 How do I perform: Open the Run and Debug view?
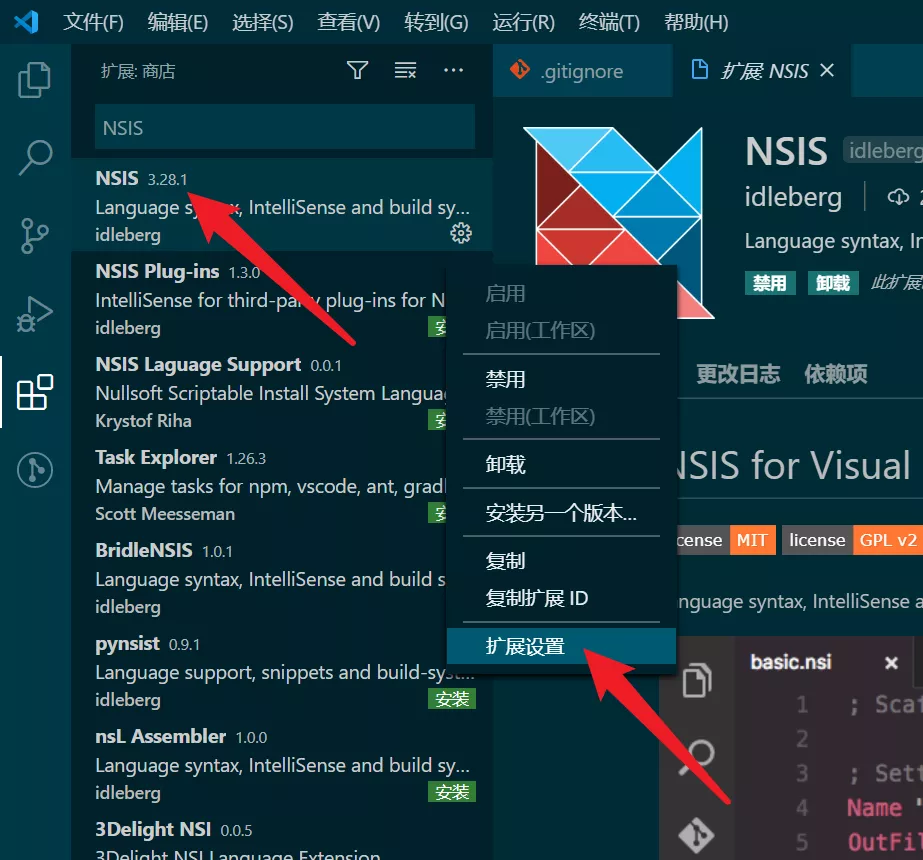[x=34, y=314]
